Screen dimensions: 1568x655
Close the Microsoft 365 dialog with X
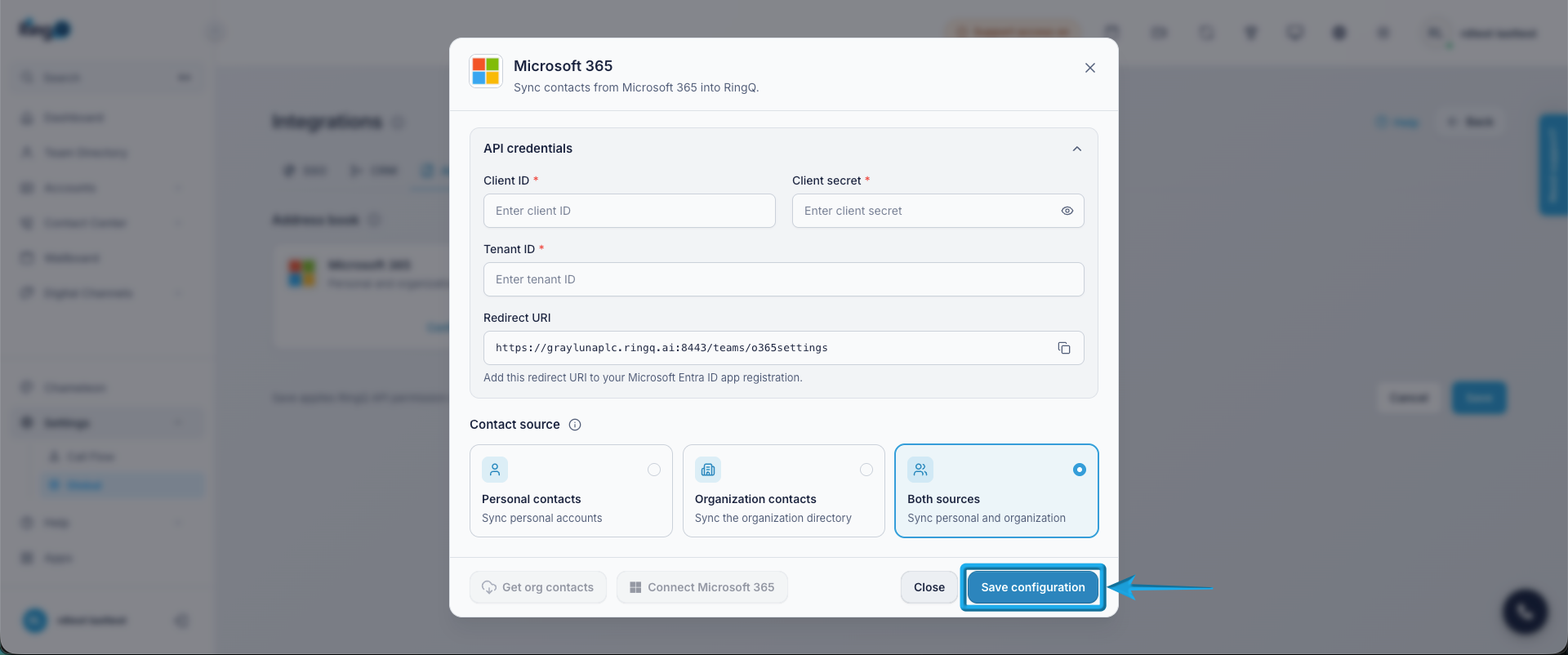1089,68
